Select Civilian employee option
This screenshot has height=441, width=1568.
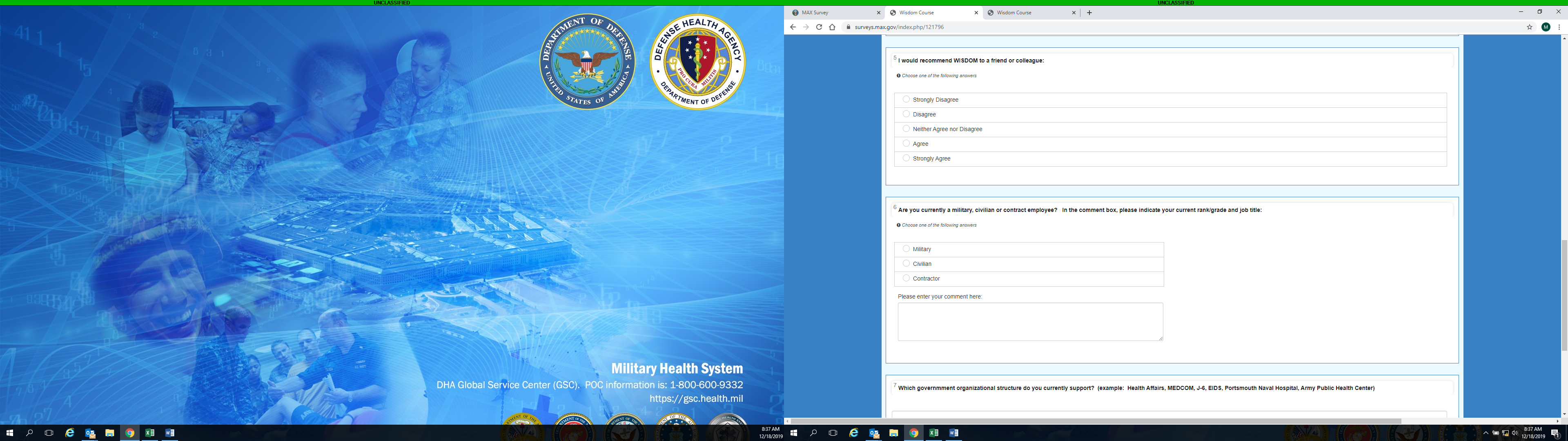click(x=906, y=264)
